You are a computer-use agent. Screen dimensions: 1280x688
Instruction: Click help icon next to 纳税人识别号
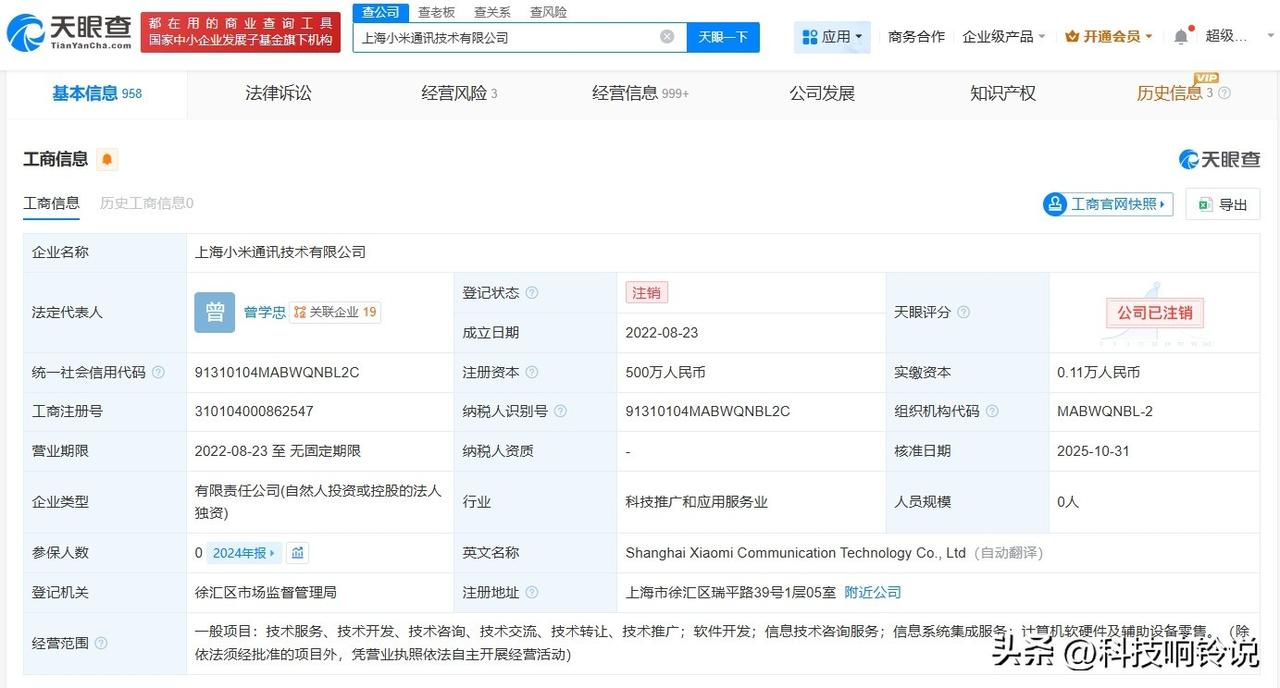pyautogui.click(x=560, y=411)
